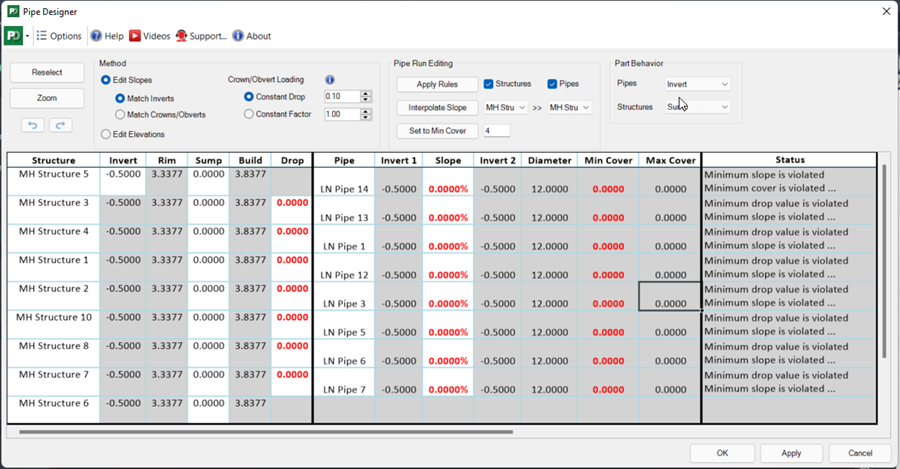
Task: Click the Options list icon
Action: (x=42, y=36)
